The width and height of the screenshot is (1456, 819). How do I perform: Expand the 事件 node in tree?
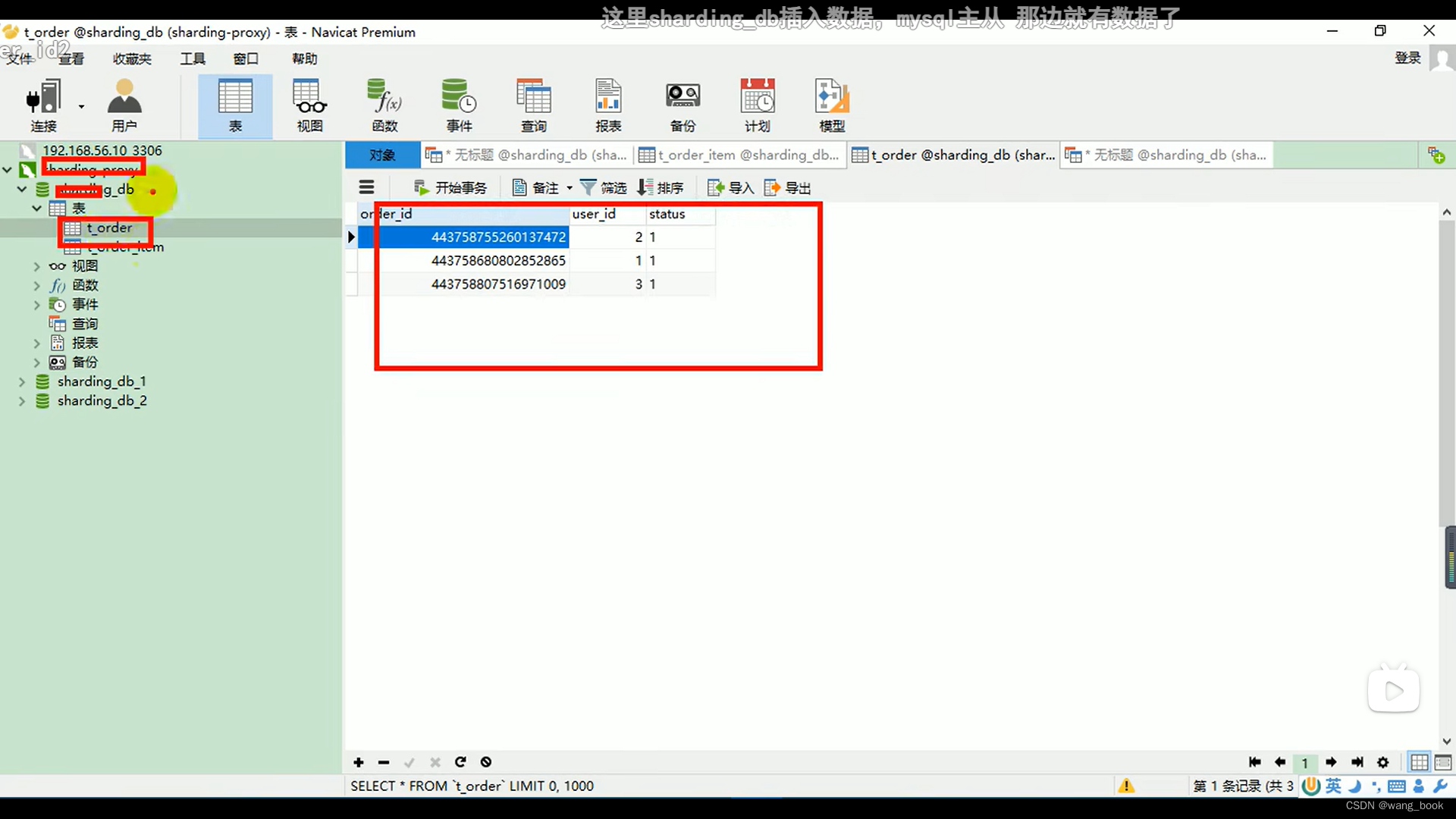(36, 304)
